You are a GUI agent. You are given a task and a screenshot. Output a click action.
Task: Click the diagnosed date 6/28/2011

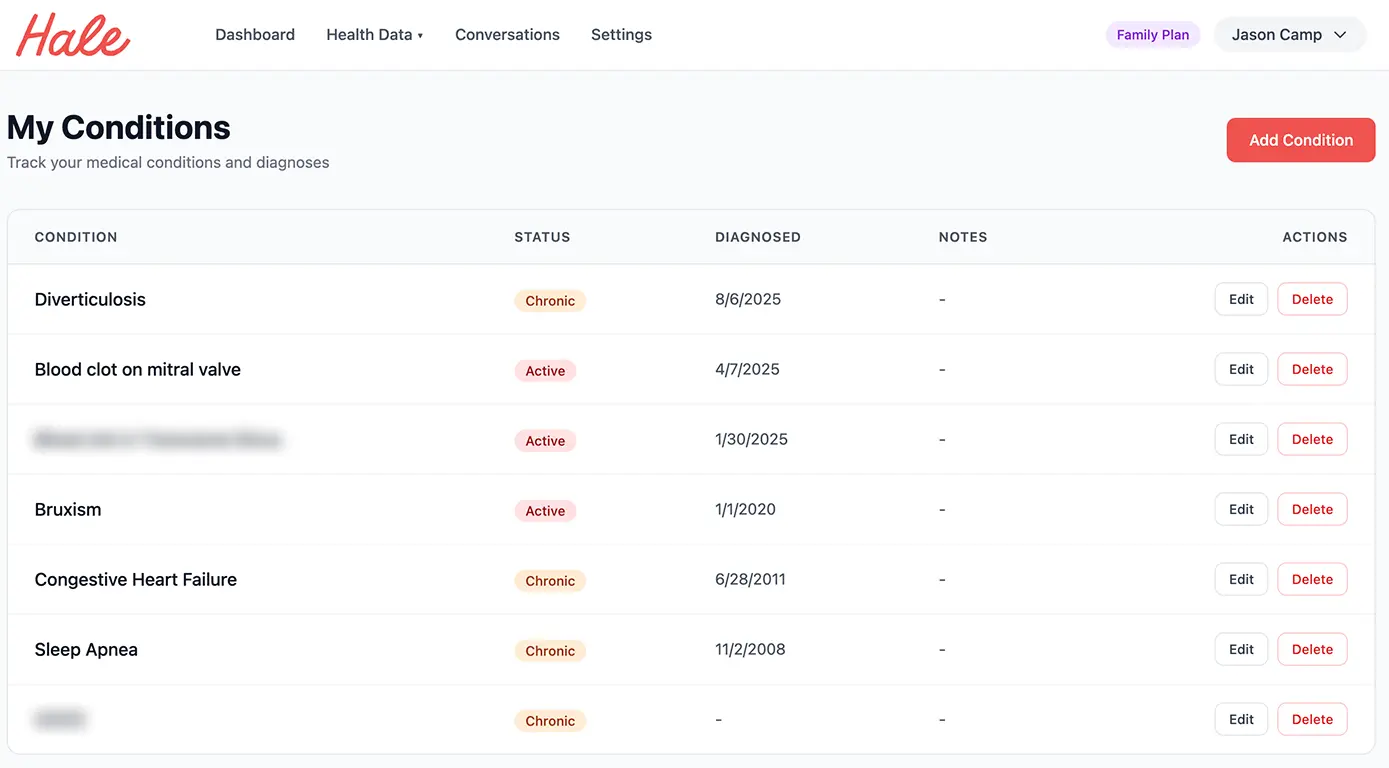750,579
